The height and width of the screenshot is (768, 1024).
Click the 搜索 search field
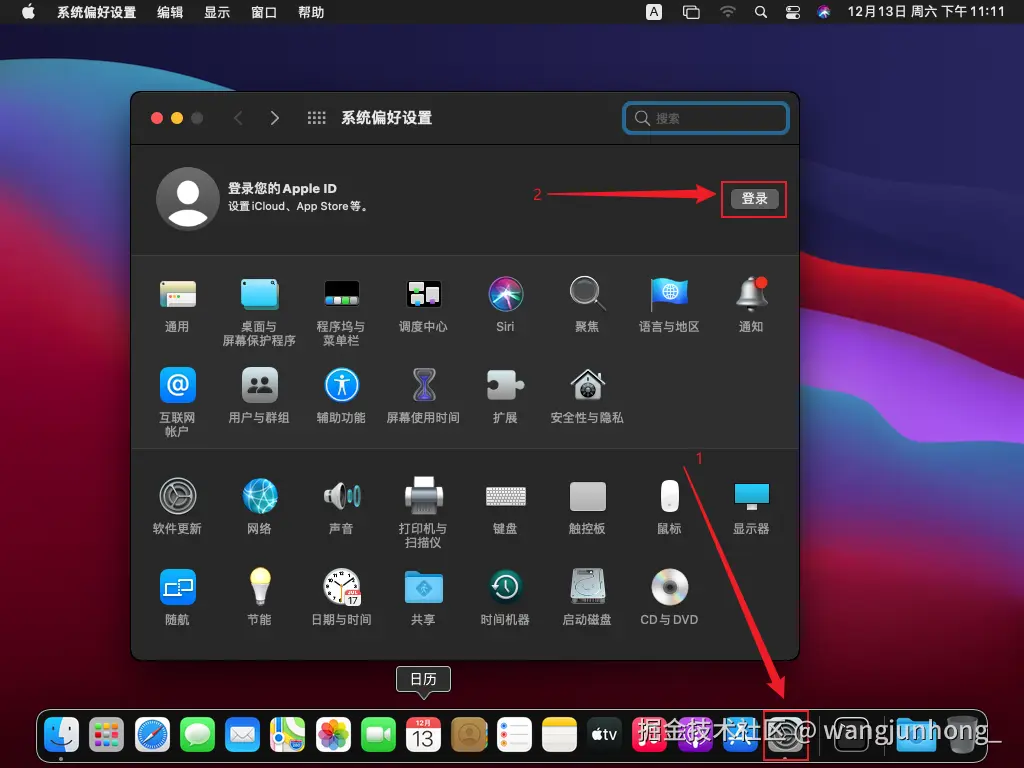pos(706,118)
